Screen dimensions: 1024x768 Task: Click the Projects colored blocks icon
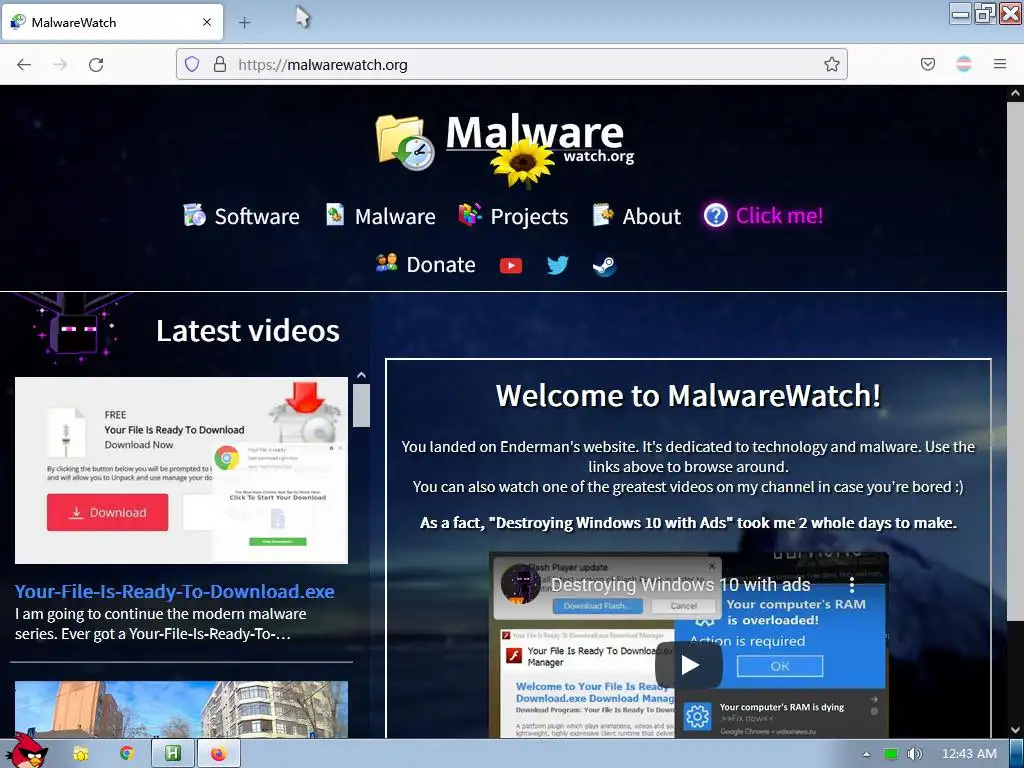pyautogui.click(x=470, y=214)
